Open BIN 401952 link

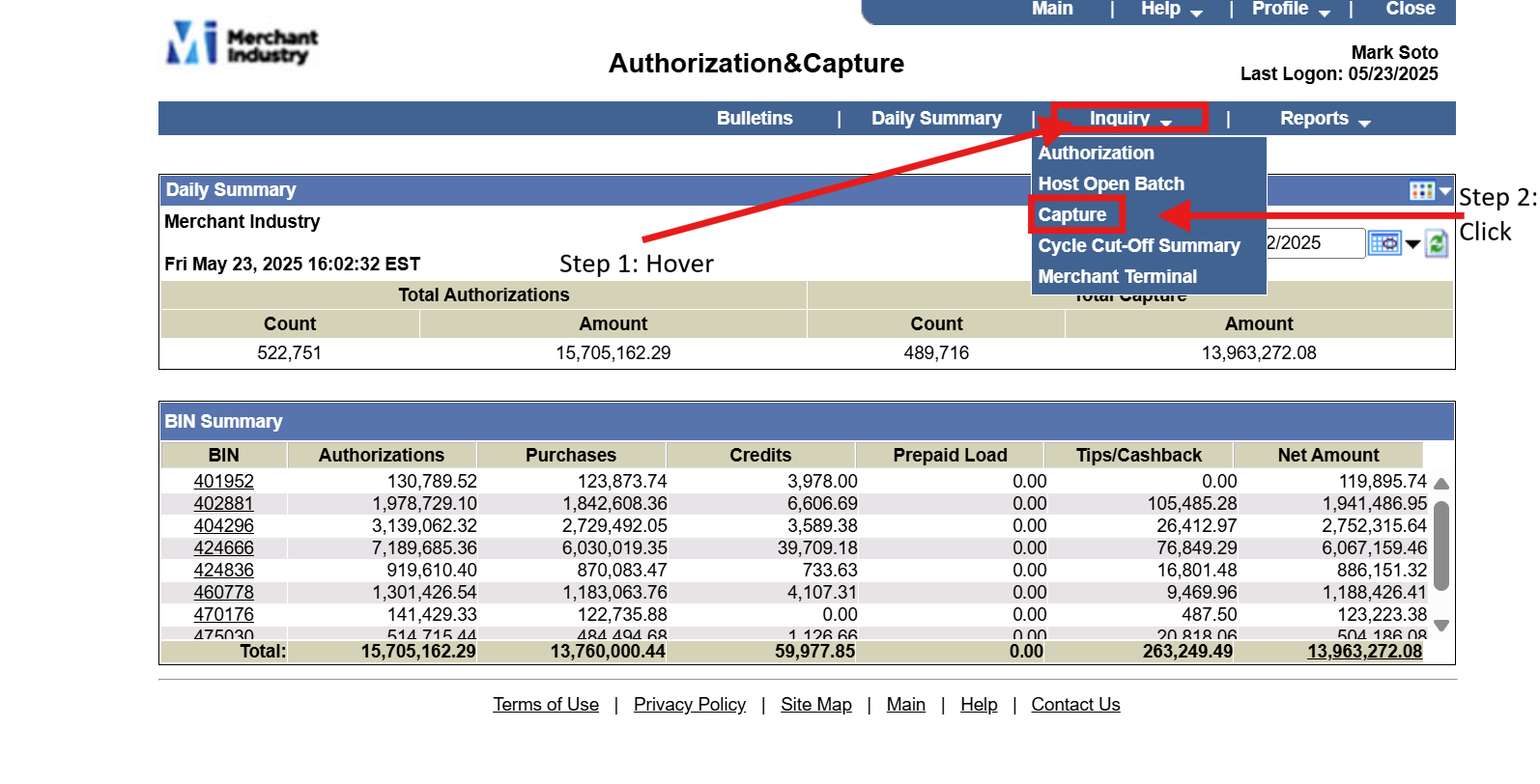click(x=223, y=481)
